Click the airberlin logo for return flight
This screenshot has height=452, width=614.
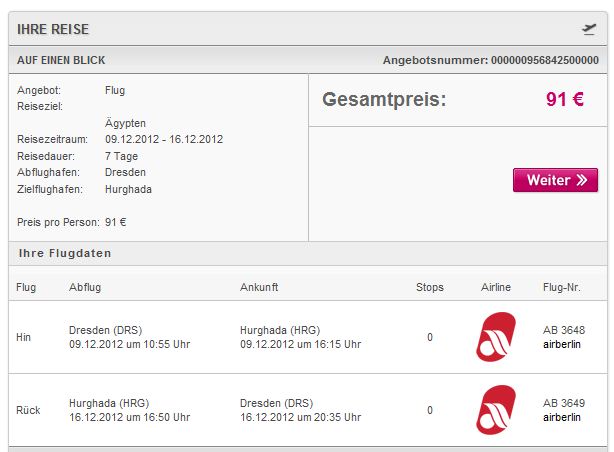[496, 410]
